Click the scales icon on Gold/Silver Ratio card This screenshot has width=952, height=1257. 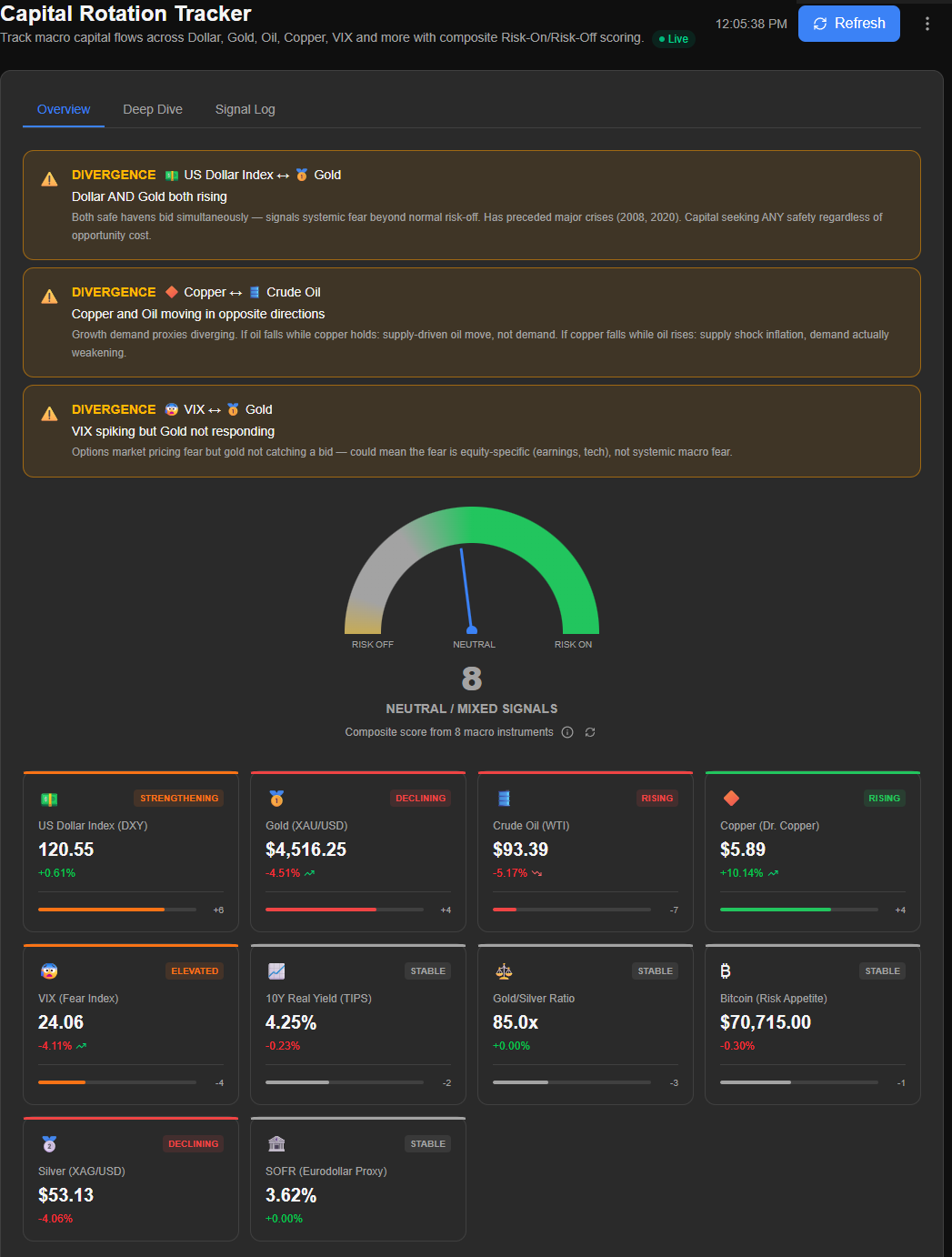504,970
